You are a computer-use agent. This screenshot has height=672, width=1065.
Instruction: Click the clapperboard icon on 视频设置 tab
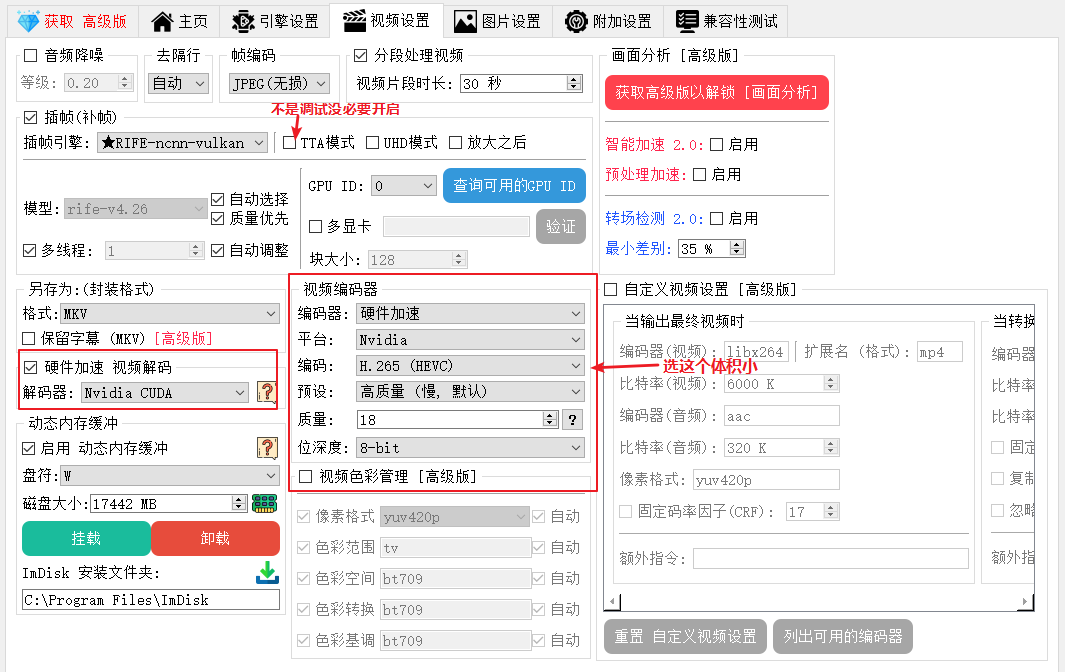click(x=354, y=21)
